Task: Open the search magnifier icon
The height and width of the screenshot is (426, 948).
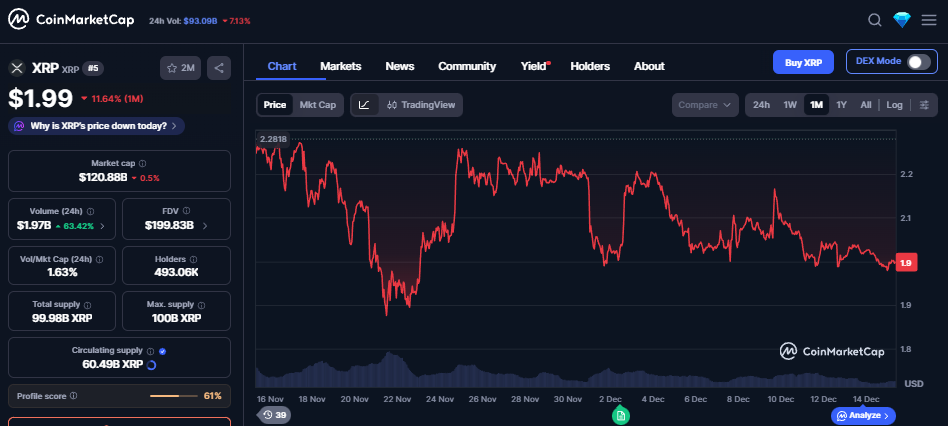Action: pyautogui.click(x=874, y=20)
